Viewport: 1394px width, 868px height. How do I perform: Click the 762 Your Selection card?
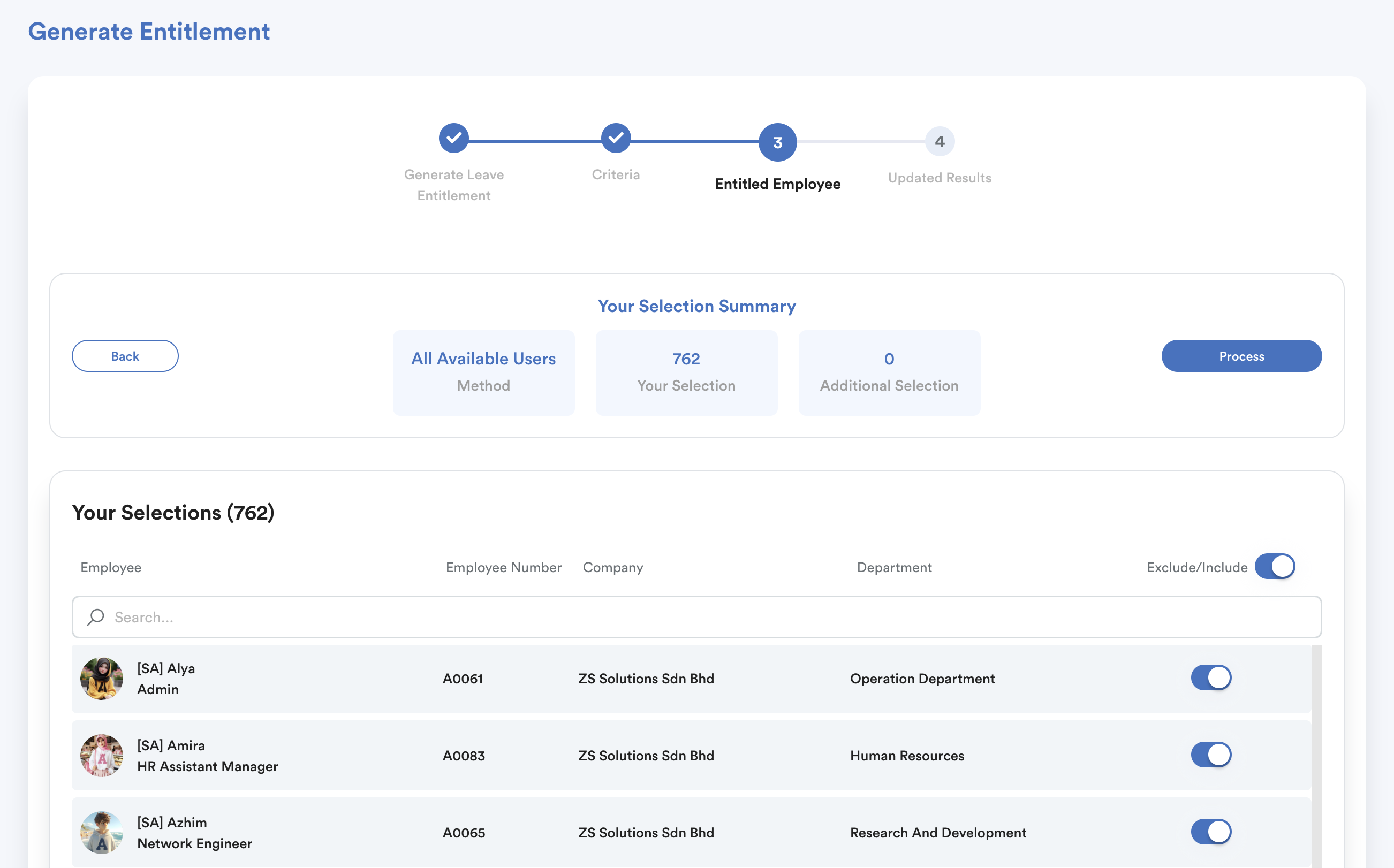click(686, 372)
